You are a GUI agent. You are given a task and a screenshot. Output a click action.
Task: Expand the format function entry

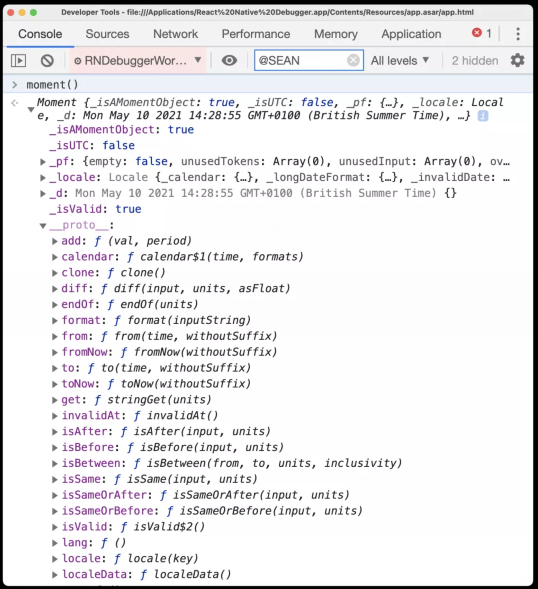coord(55,320)
